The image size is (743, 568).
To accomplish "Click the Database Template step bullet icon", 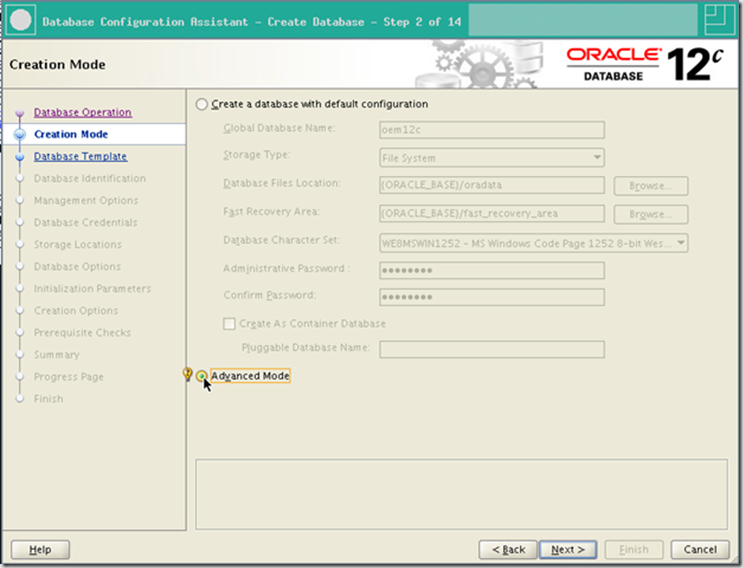I will pyautogui.click(x=19, y=157).
